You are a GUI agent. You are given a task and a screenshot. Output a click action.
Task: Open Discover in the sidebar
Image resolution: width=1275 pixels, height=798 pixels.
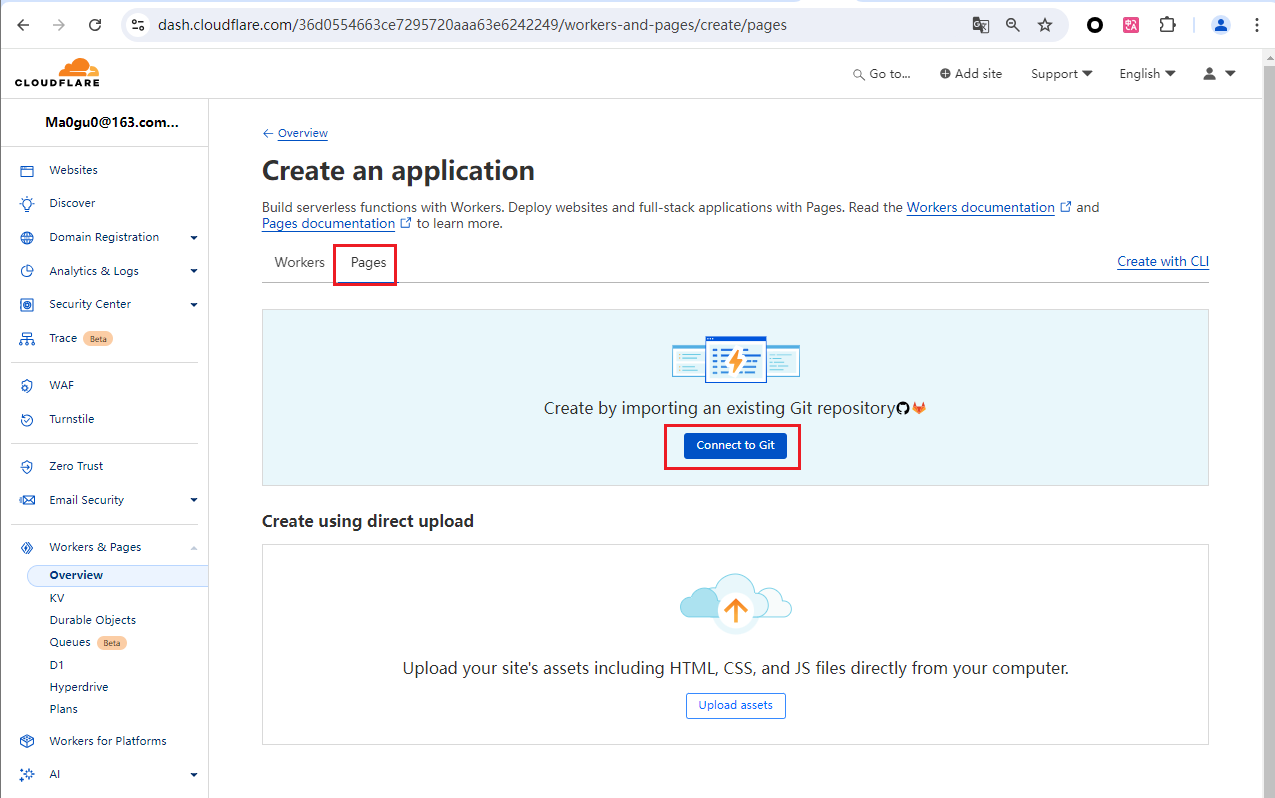tap(72, 204)
